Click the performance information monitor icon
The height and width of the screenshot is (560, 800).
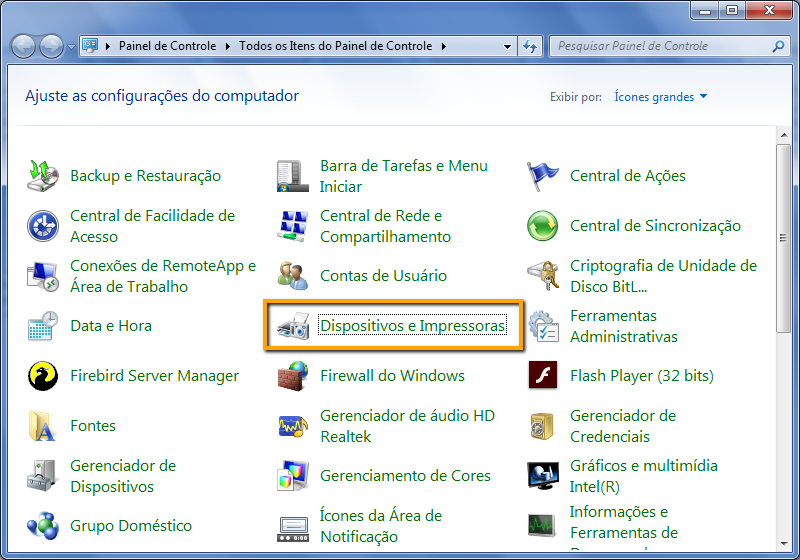click(542, 526)
